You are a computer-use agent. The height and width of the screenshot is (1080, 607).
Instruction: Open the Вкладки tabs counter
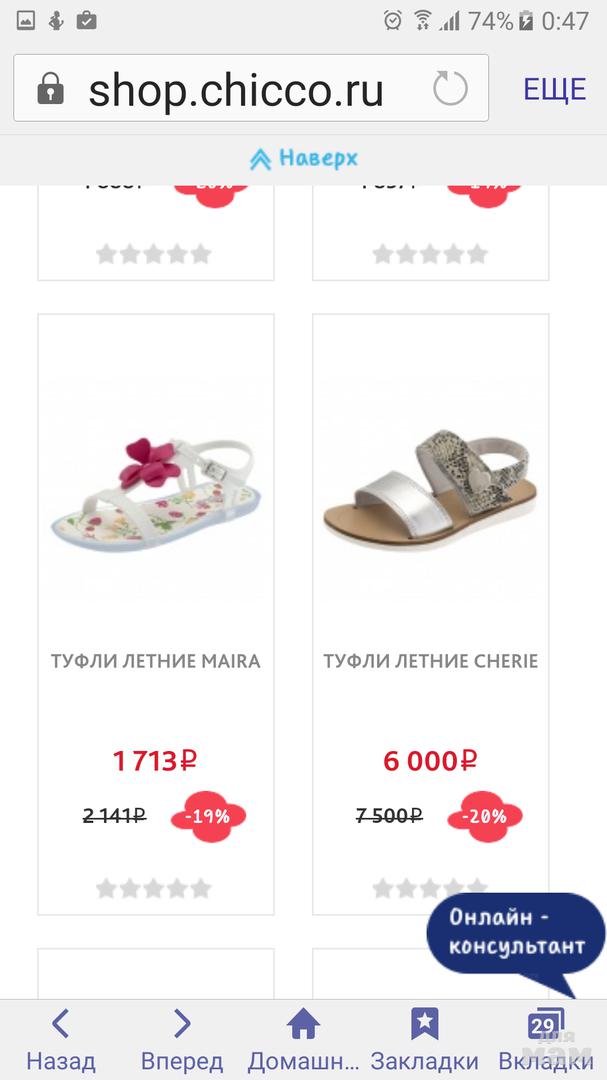[543, 1040]
